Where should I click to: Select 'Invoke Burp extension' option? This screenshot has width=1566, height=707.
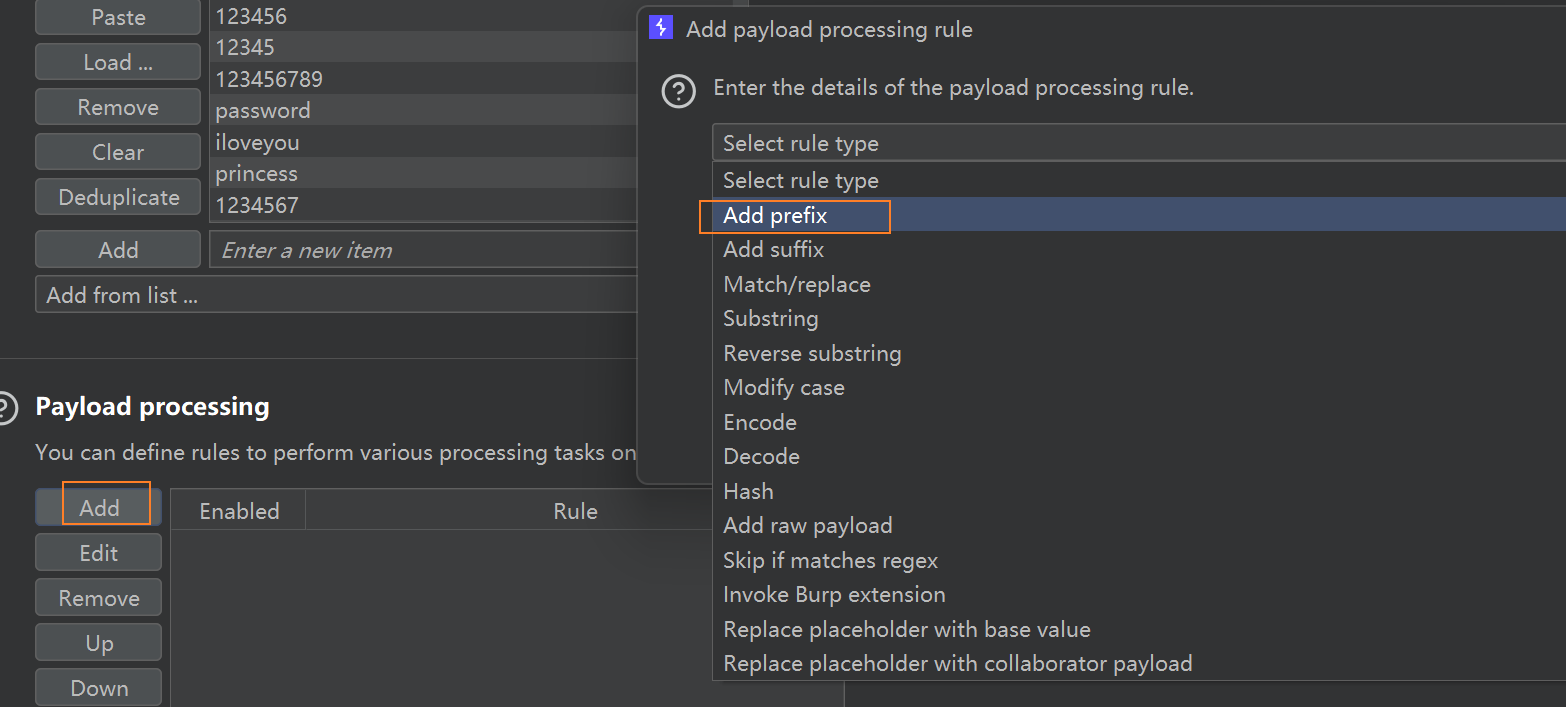(834, 595)
